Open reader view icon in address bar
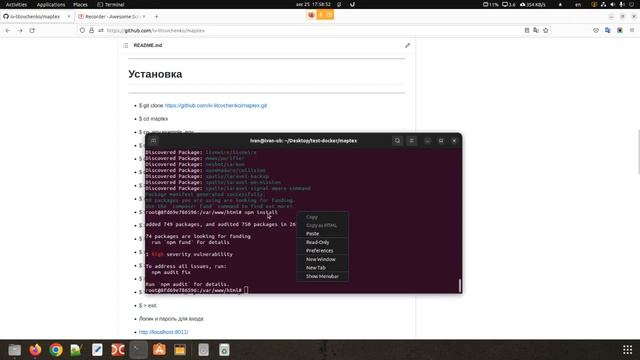 [x=527, y=31]
